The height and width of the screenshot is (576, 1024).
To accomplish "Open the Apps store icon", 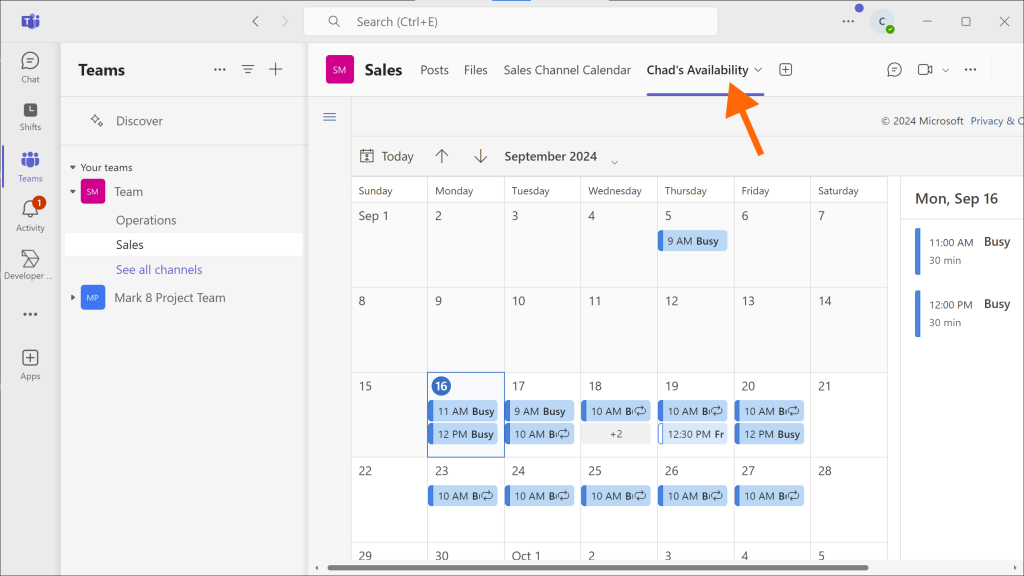I will coord(30,364).
